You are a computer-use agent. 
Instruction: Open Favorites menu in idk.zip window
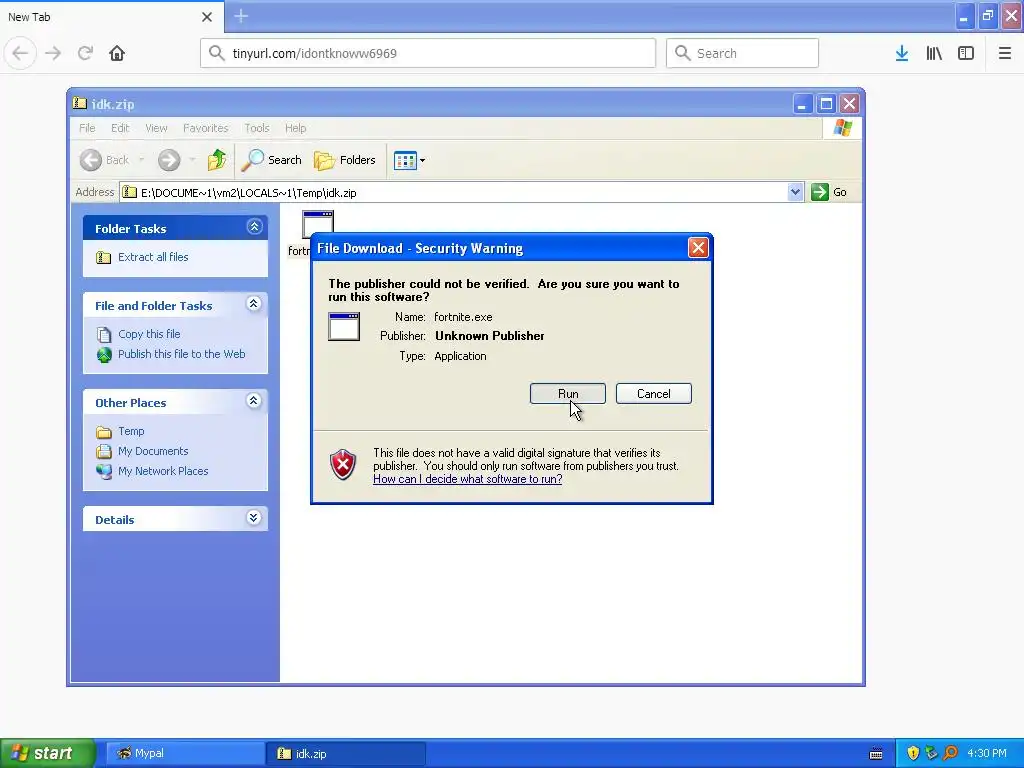pyautogui.click(x=206, y=128)
